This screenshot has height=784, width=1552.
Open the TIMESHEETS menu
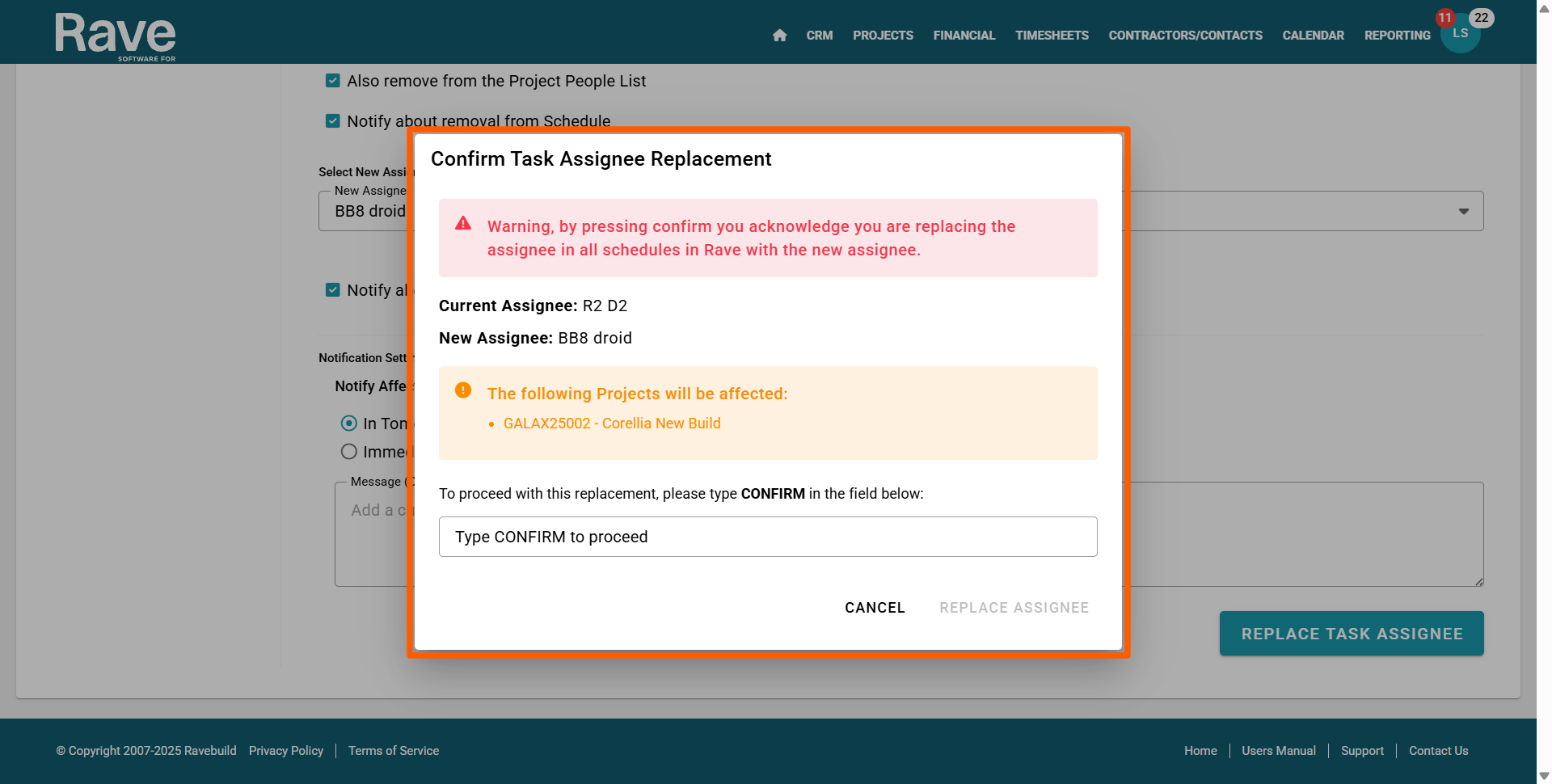pos(1052,36)
